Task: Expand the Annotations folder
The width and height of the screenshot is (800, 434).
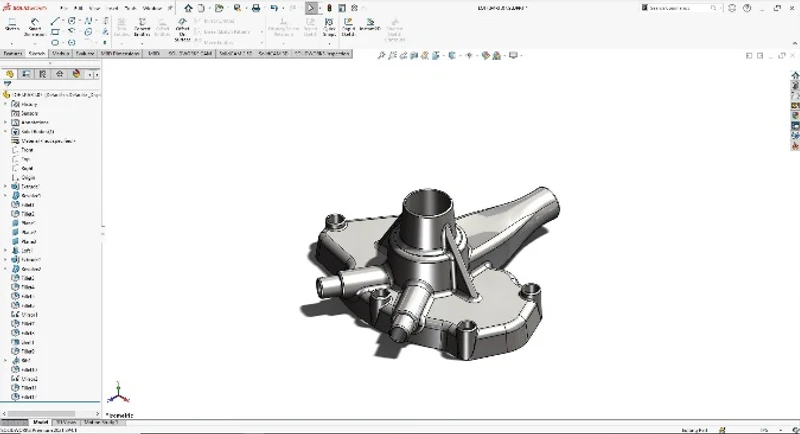Action: point(6,122)
